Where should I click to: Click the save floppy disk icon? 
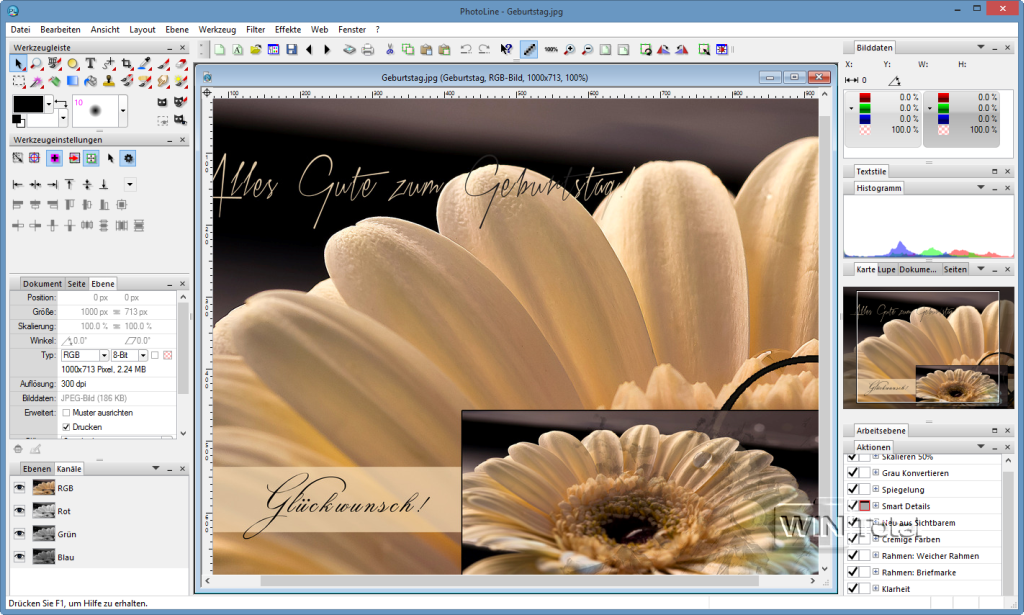[x=292, y=50]
